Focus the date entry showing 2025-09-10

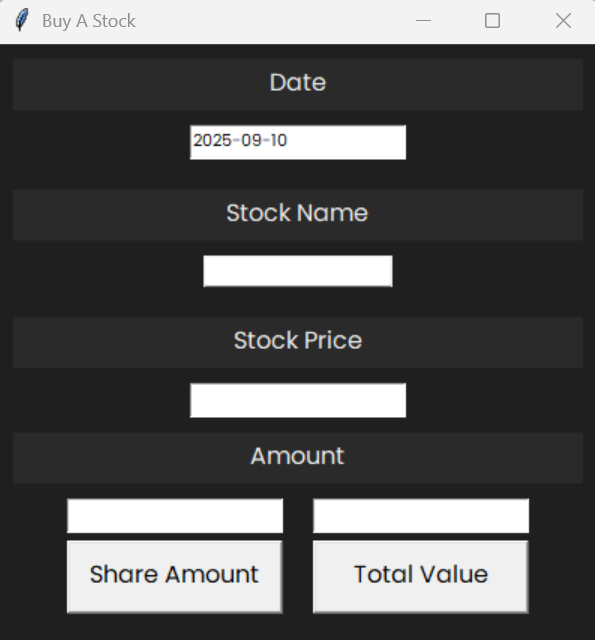(298, 142)
